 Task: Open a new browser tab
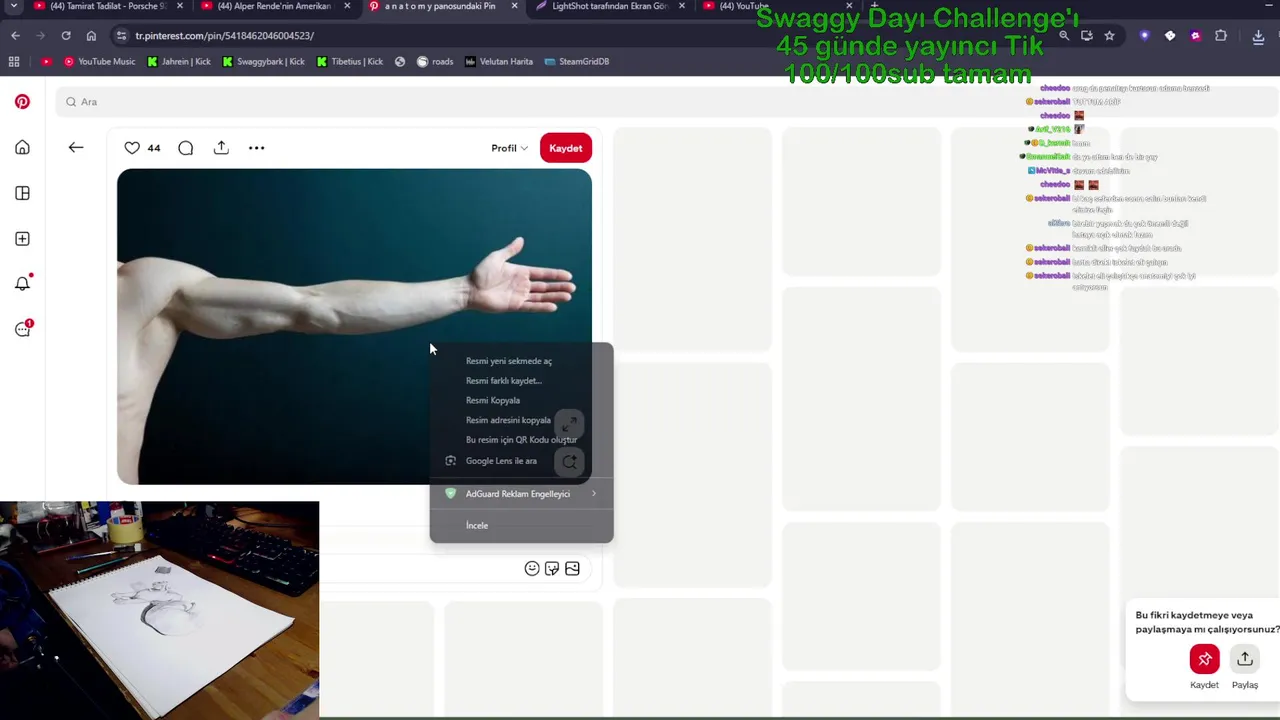click(875, 6)
